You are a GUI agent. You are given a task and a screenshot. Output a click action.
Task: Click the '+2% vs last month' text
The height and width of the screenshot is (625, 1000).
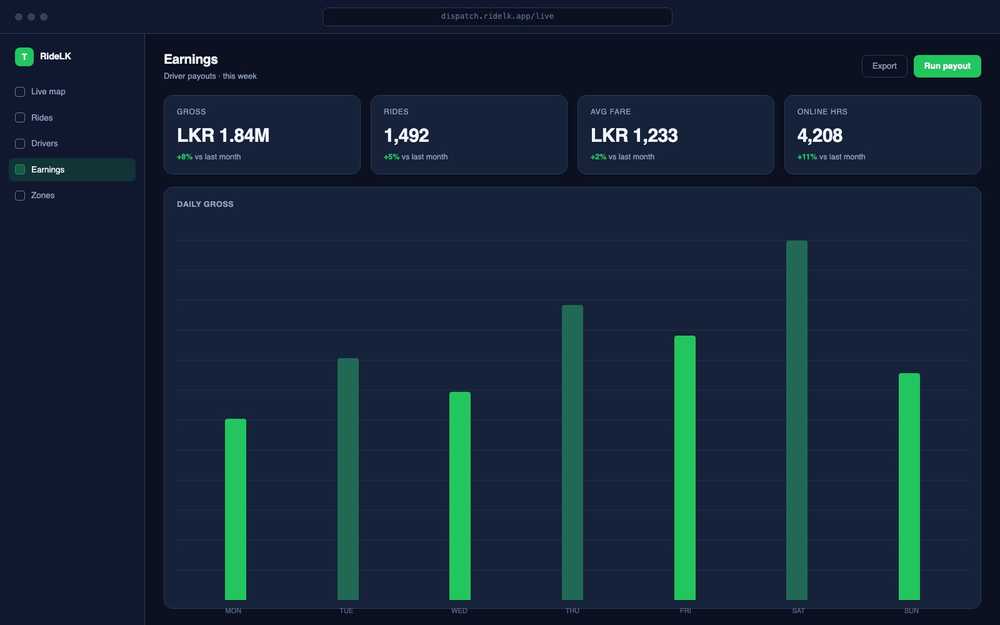pos(622,157)
